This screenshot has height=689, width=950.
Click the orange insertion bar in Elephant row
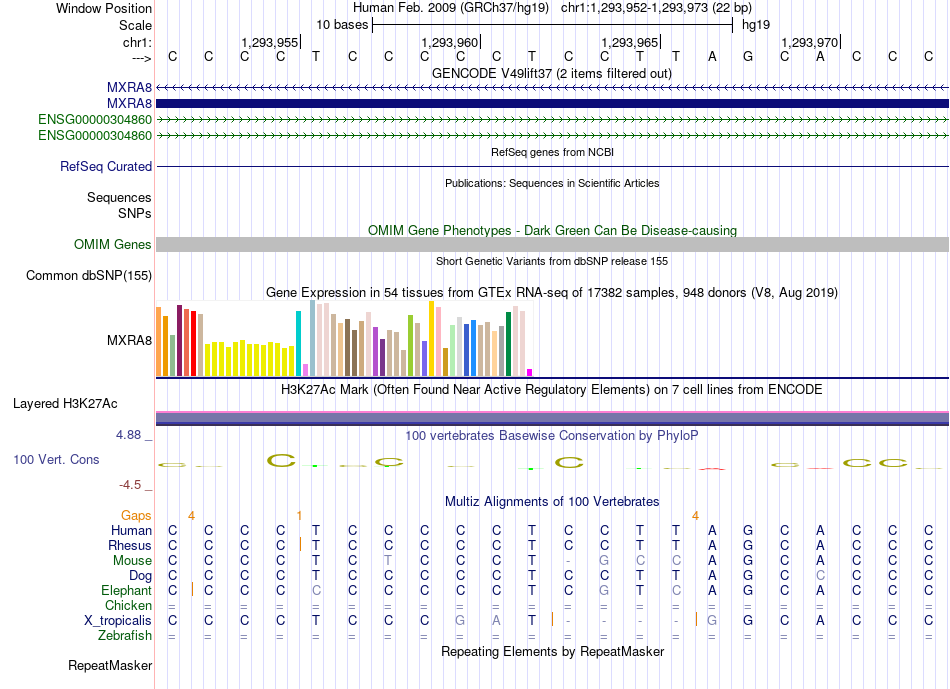192,589
